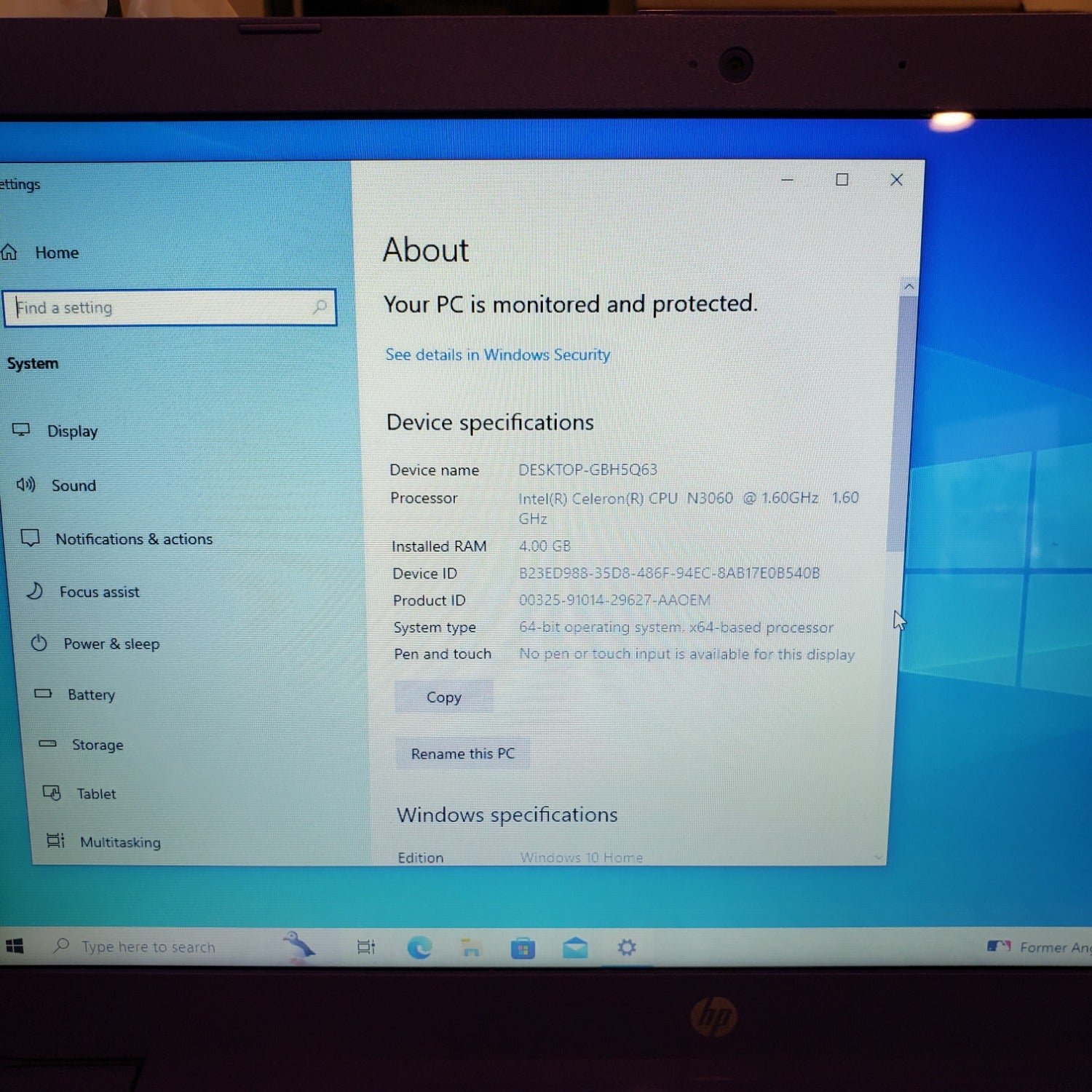Click the scrollbar up arrow in About page
This screenshot has width=1092, height=1092.
click(x=909, y=286)
